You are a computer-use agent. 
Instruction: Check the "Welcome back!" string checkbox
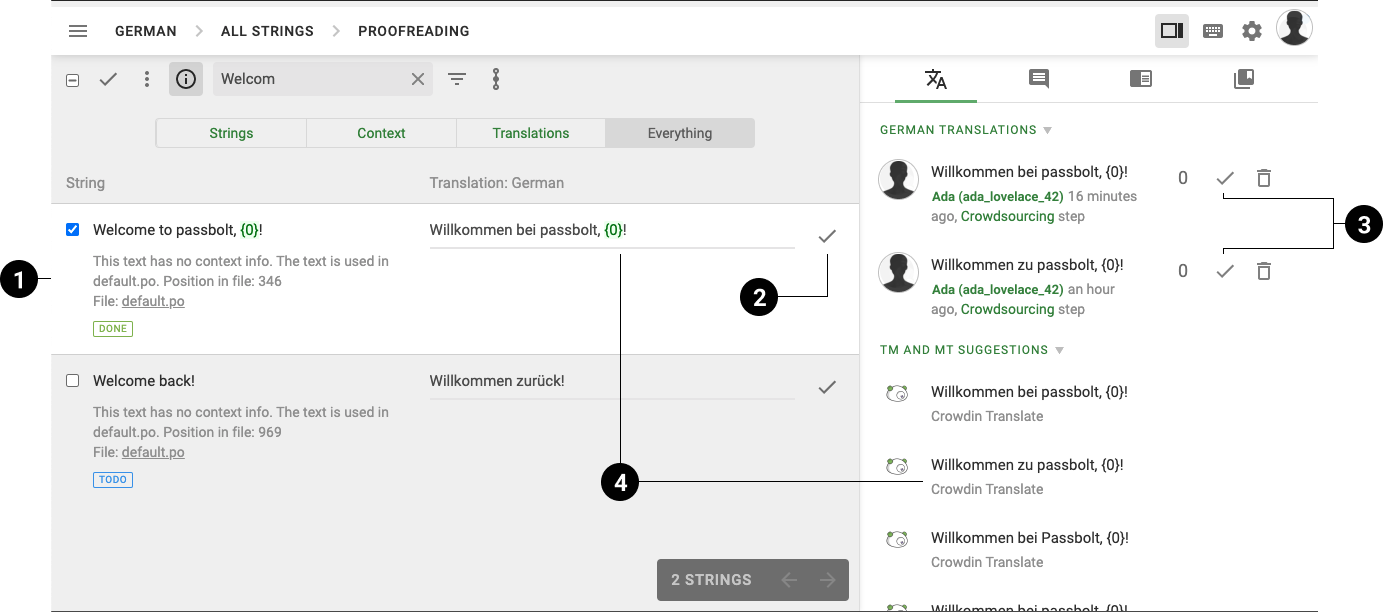(72, 381)
